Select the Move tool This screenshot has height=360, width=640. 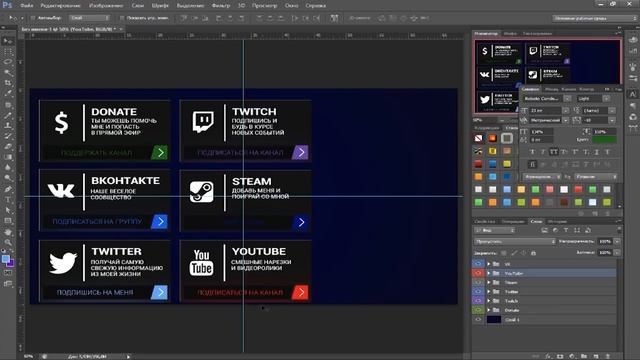click(x=8, y=41)
